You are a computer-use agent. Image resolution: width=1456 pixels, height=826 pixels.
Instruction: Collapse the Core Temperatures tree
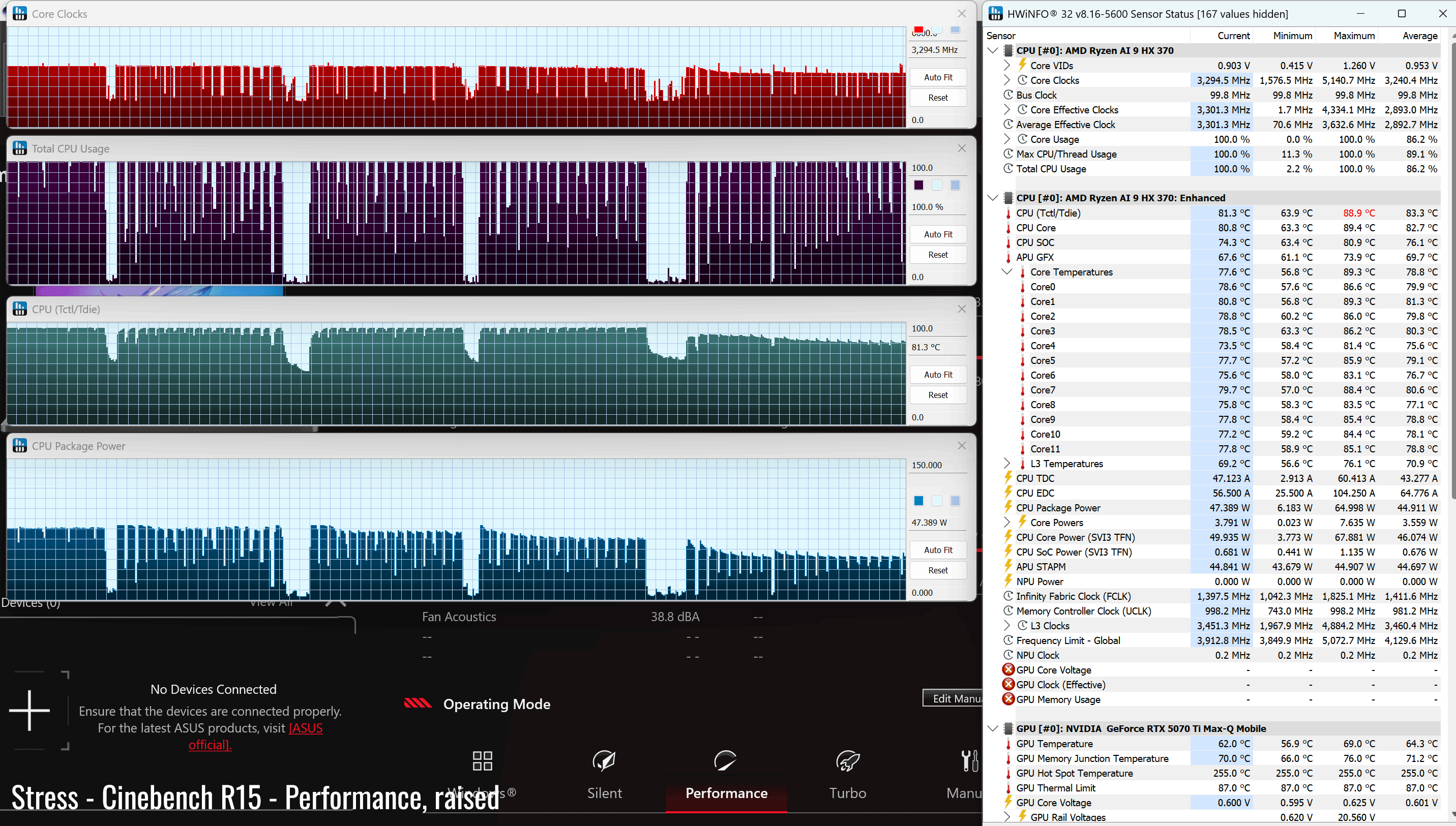point(1006,272)
